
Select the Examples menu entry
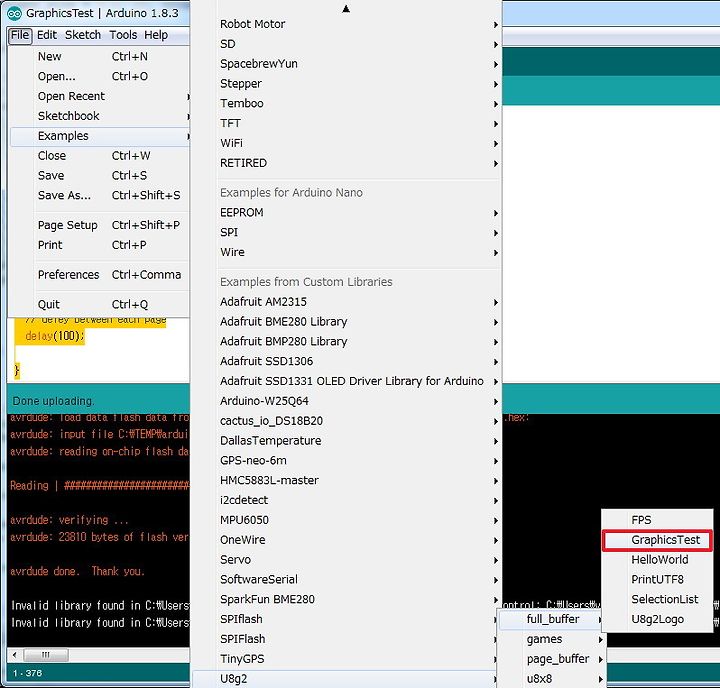[100, 136]
